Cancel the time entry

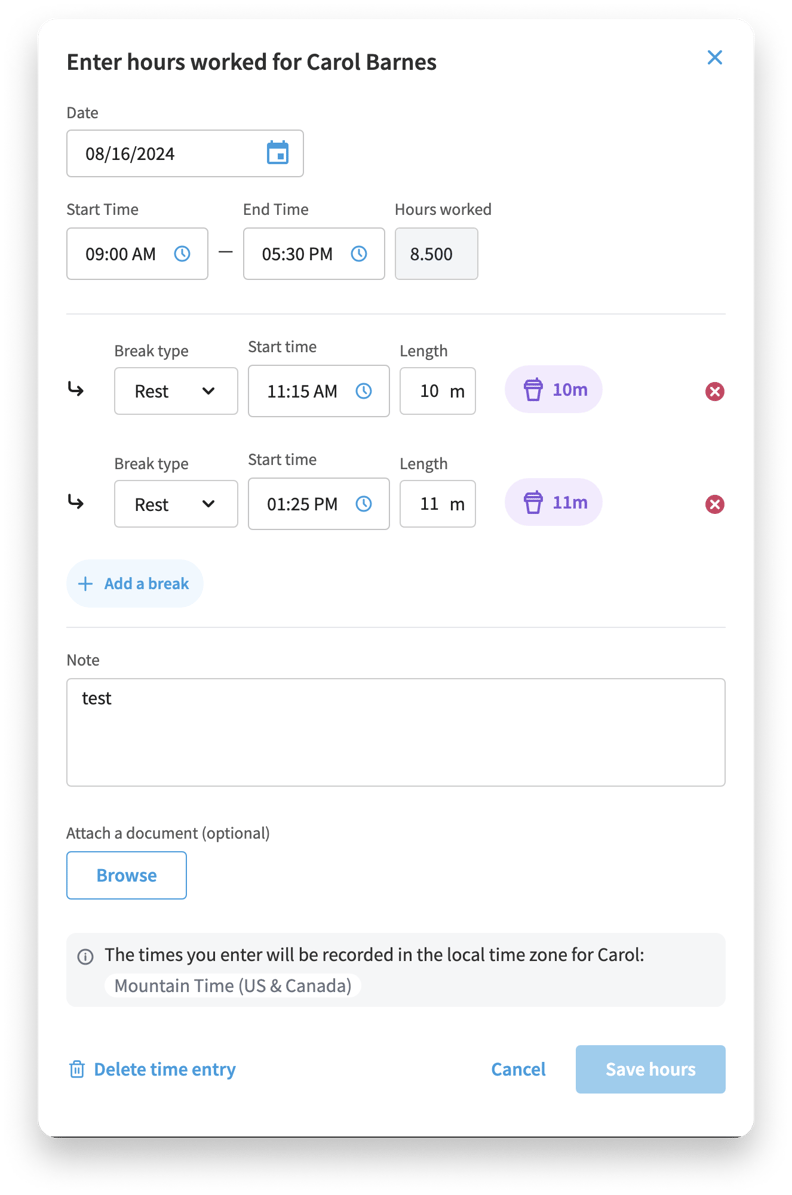pos(518,1069)
